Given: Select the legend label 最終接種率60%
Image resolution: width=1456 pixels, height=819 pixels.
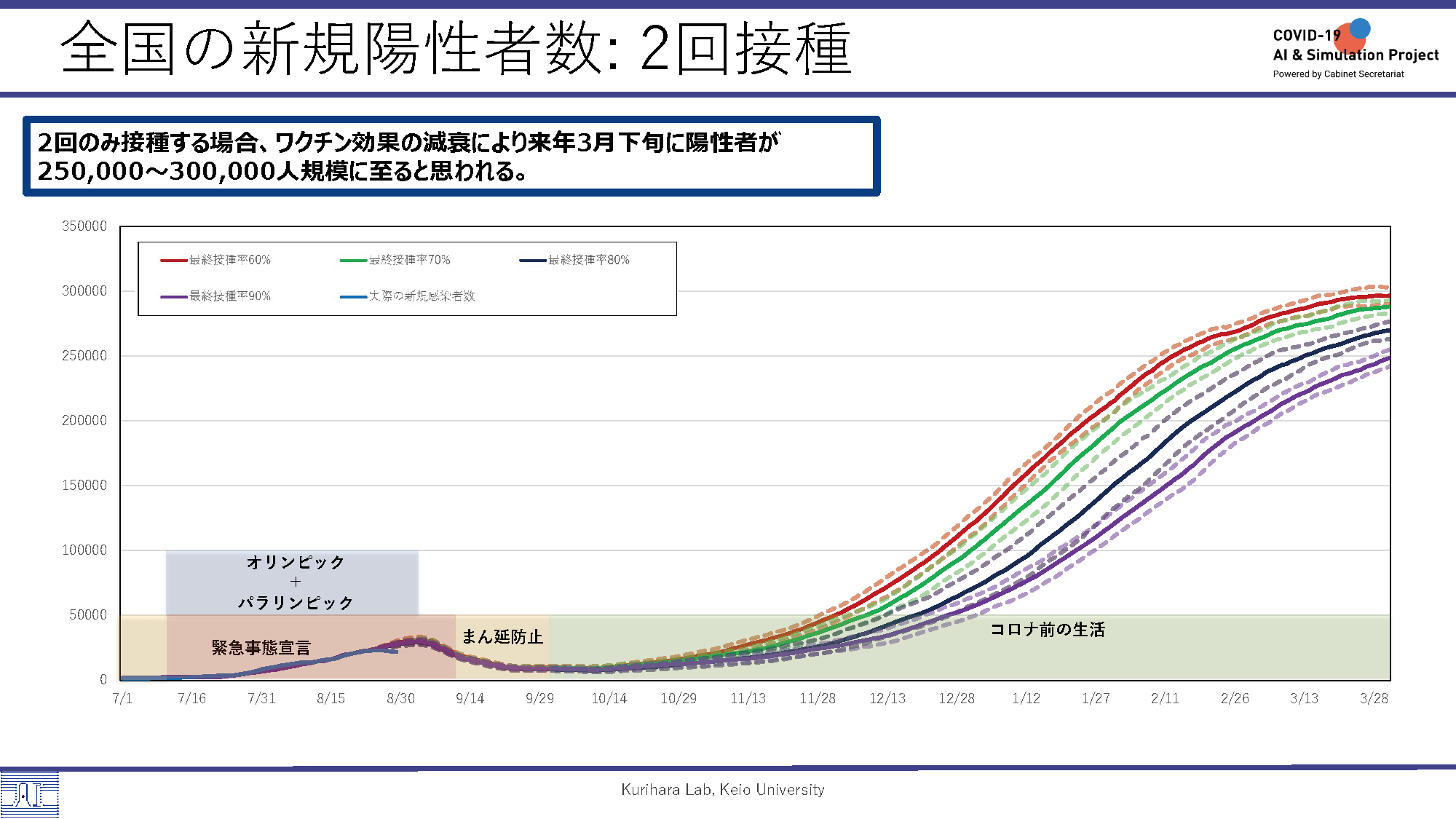Looking at the screenshot, I should tap(230, 260).
